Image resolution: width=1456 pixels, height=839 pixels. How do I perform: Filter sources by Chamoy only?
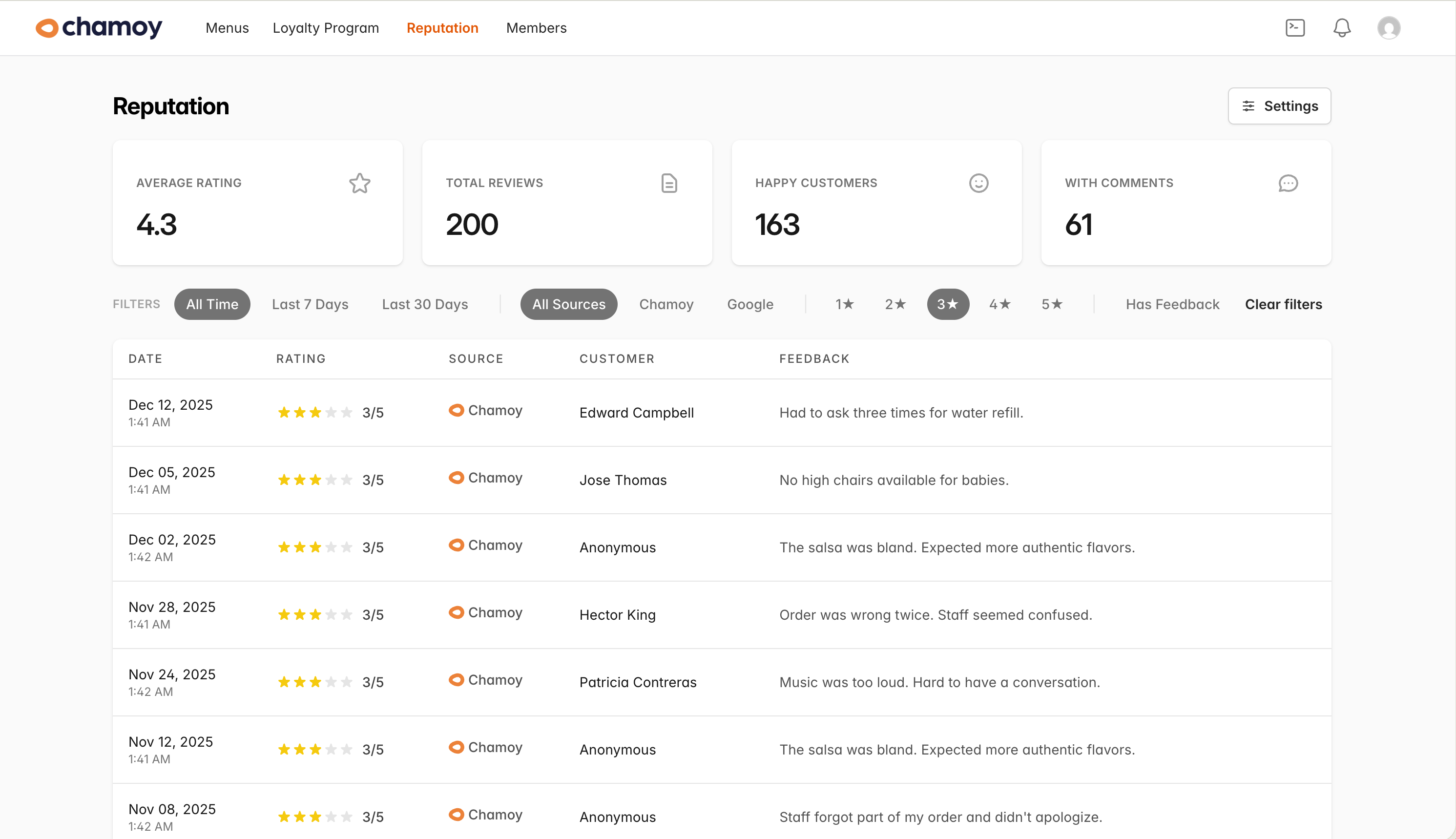[666, 304]
